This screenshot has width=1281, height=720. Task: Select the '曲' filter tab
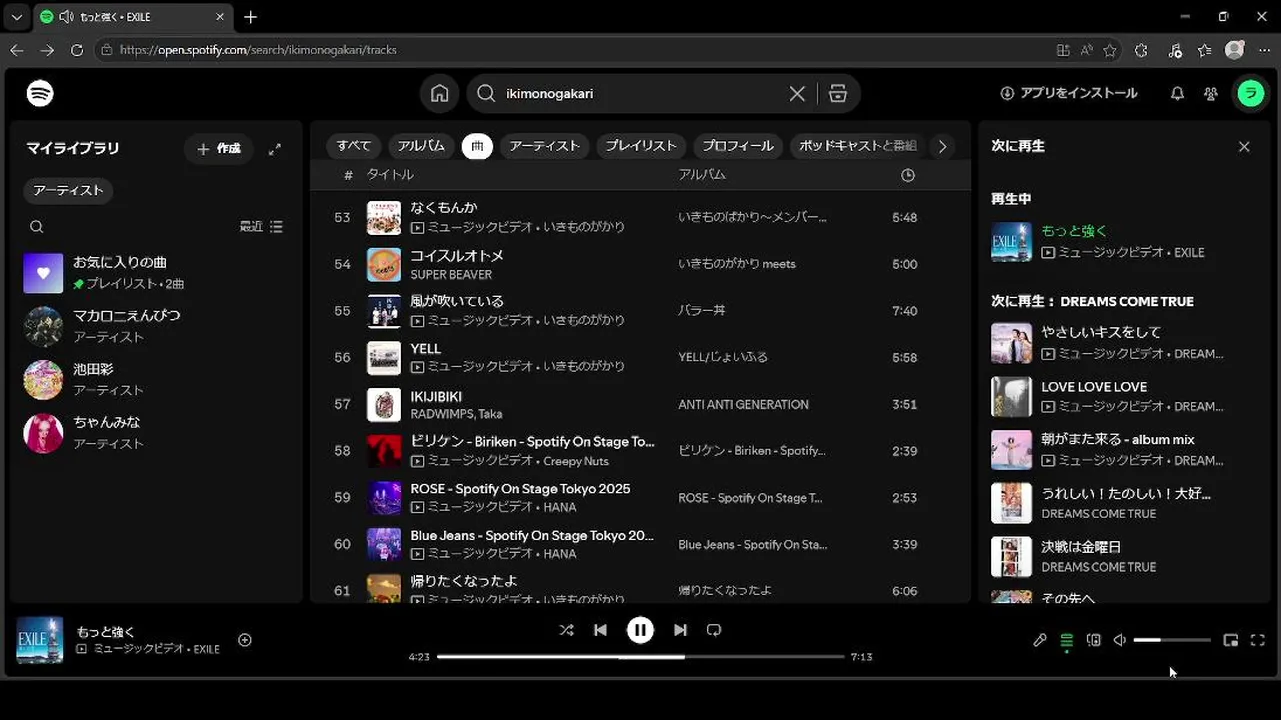(x=477, y=146)
